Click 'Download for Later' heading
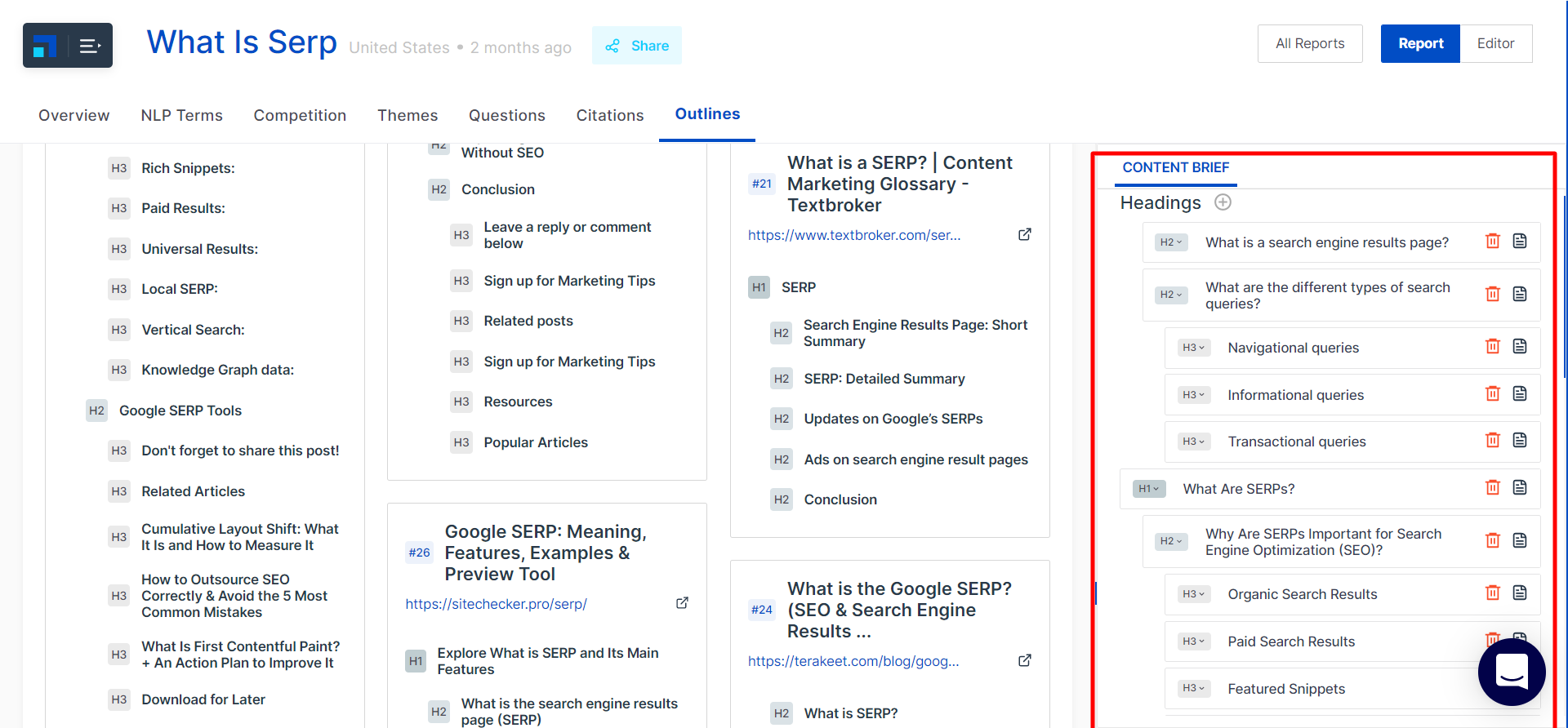This screenshot has height=728, width=1568. (x=203, y=699)
